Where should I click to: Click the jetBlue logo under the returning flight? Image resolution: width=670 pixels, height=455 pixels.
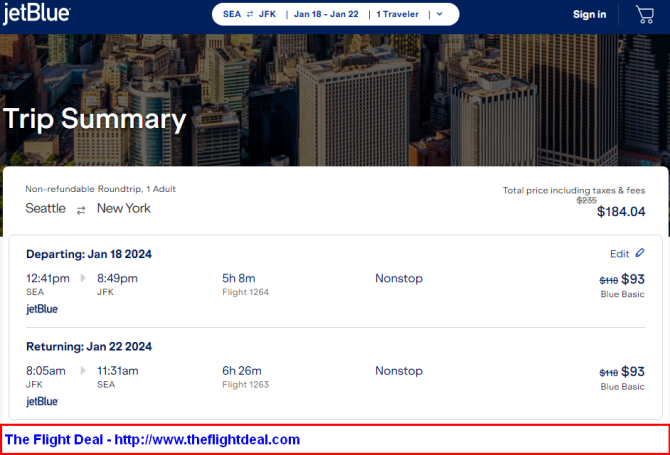pyautogui.click(x=42, y=401)
